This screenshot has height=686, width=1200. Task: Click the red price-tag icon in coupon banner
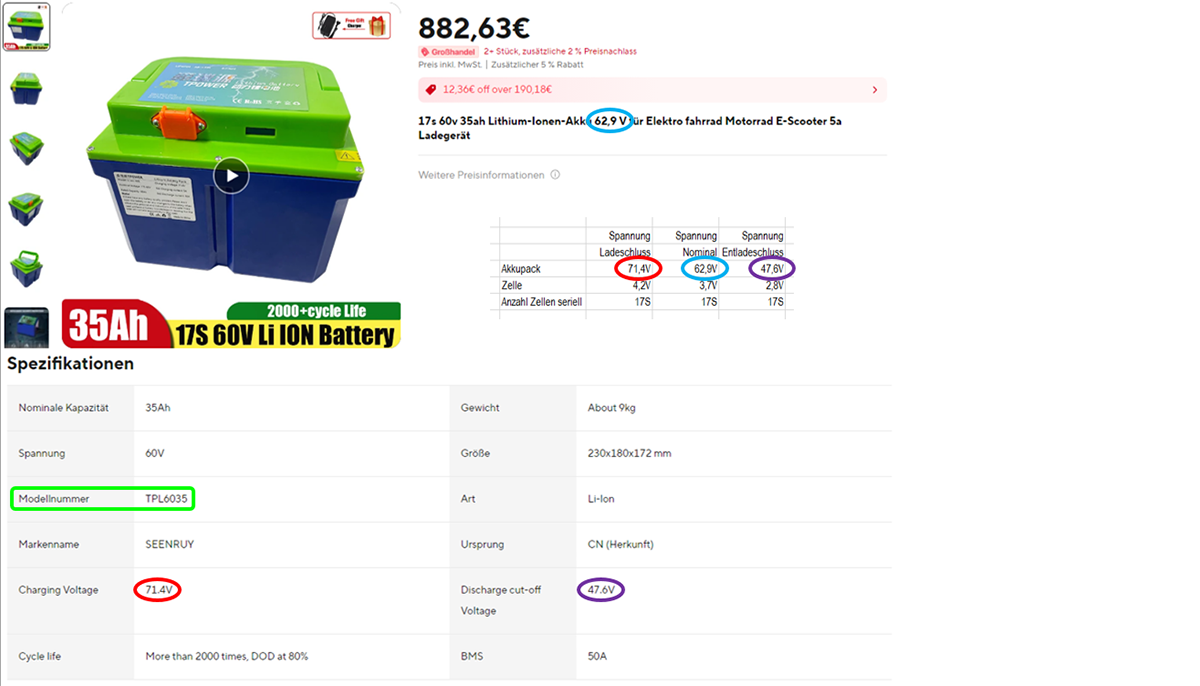pos(431,89)
